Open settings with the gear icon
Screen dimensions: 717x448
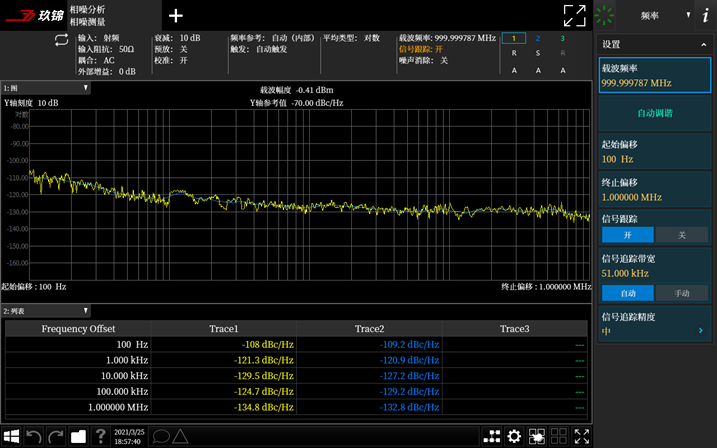pos(514,436)
